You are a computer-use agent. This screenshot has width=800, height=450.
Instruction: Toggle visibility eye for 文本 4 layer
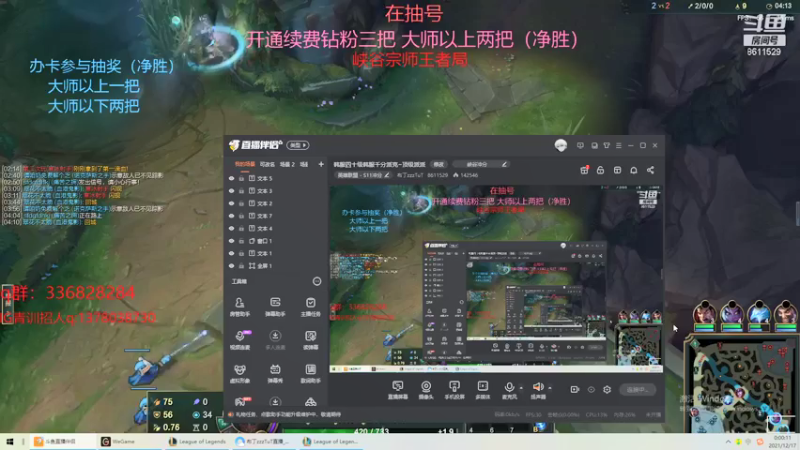tap(232, 229)
